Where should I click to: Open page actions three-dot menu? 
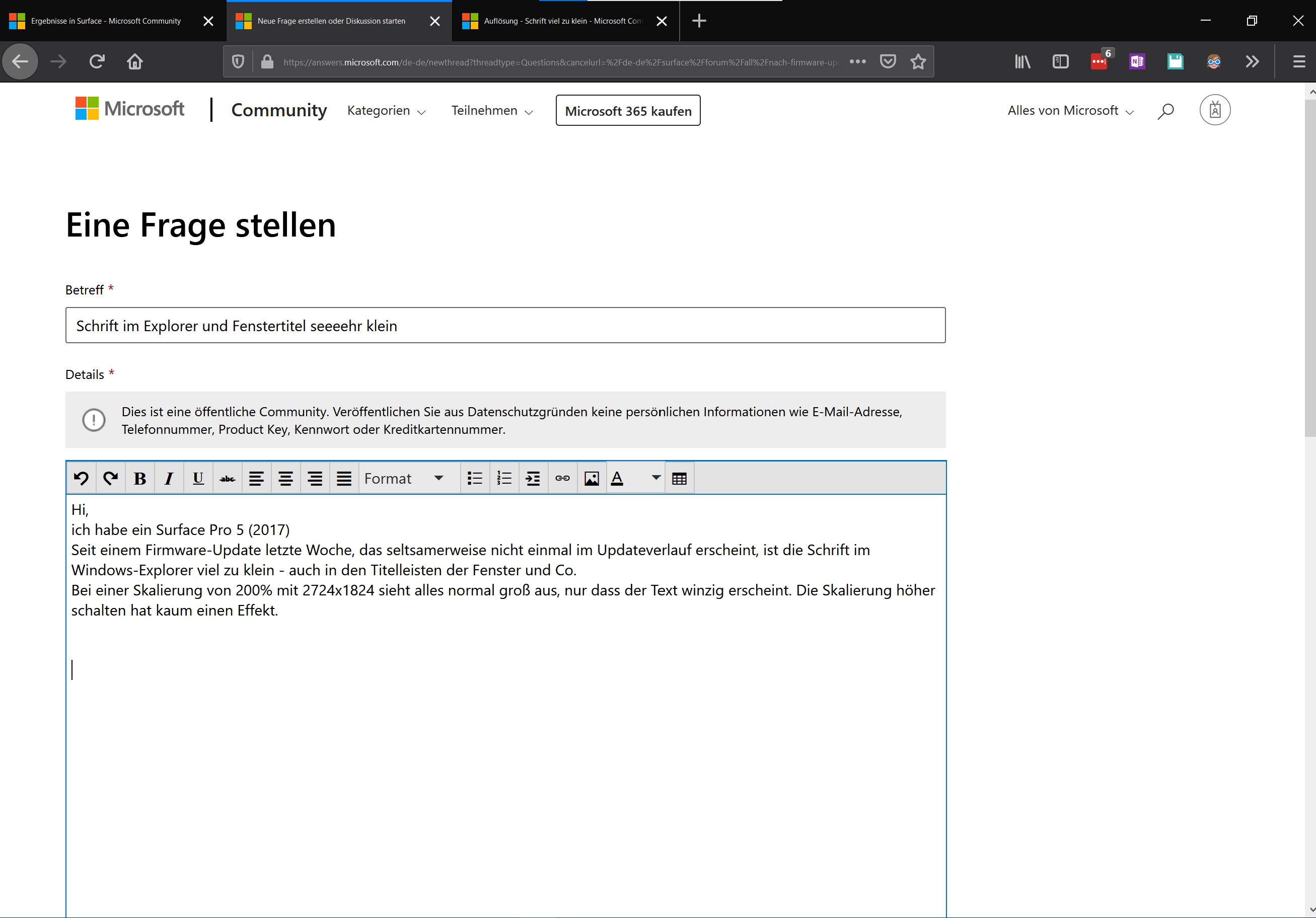(x=857, y=61)
